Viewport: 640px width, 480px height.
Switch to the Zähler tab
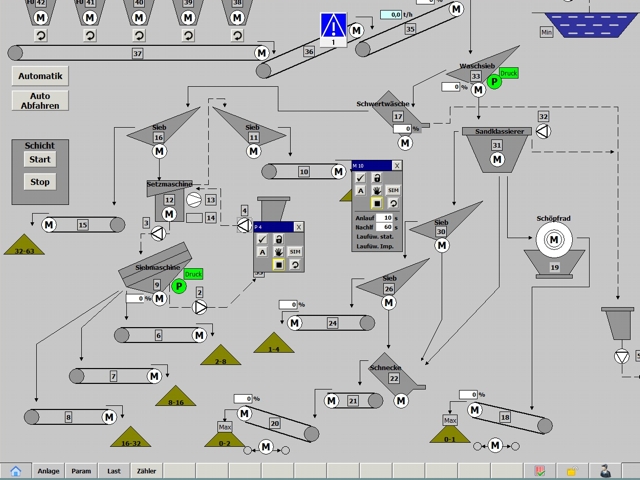click(146, 471)
